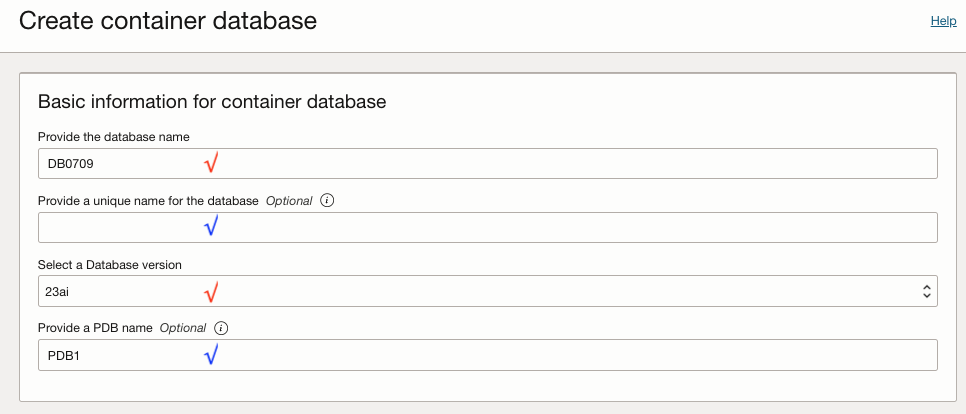Click info icon beside unique name label
966x414 pixels.
(327, 200)
